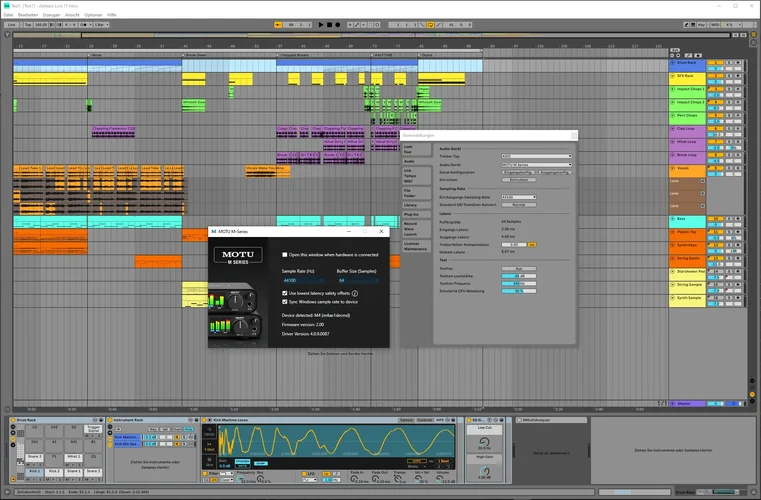
Task: Uncheck 'Use lowest latency safety offsets'
Action: point(285,293)
